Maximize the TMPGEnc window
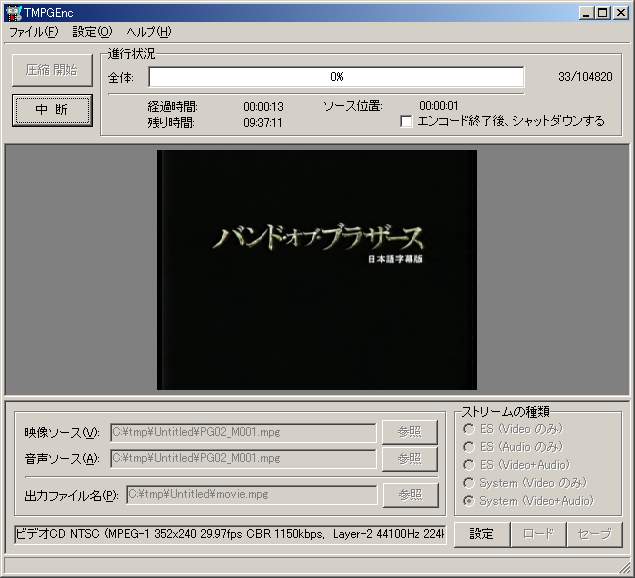 (x=603, y=13)
